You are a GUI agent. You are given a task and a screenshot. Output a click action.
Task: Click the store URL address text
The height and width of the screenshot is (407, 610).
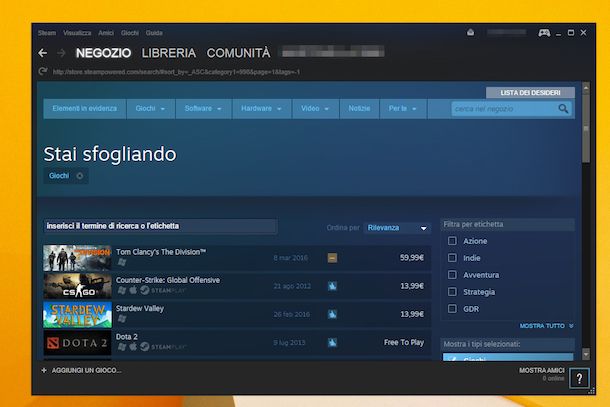[x=176, y=72]
